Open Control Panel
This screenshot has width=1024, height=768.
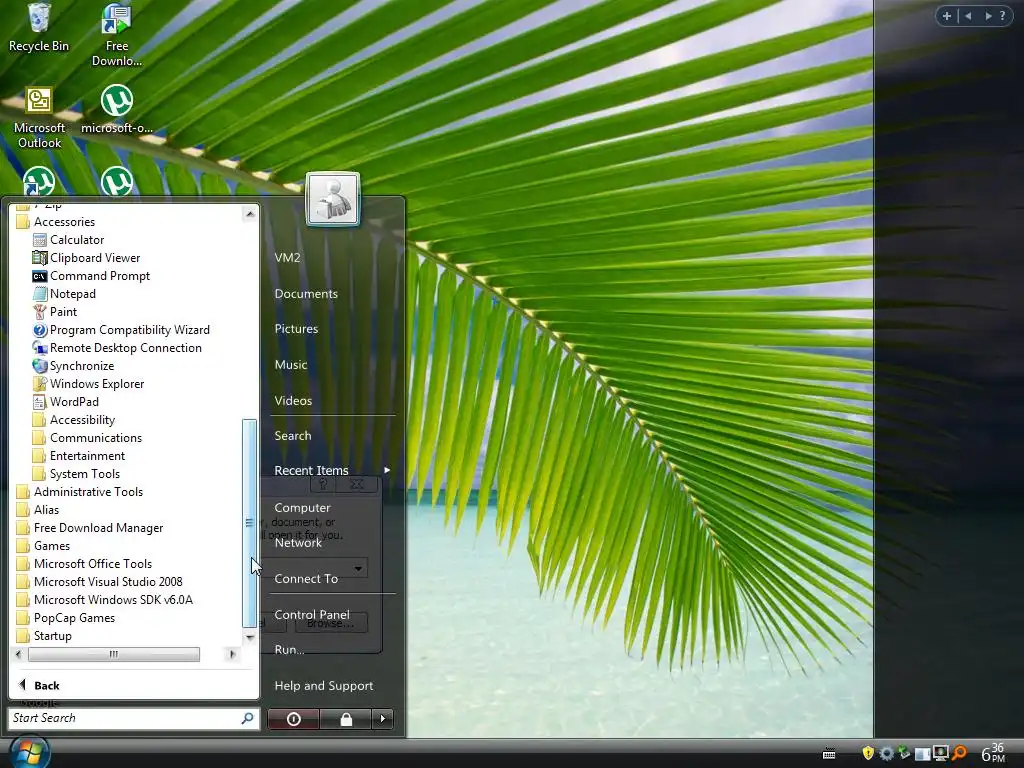(312, 615)
